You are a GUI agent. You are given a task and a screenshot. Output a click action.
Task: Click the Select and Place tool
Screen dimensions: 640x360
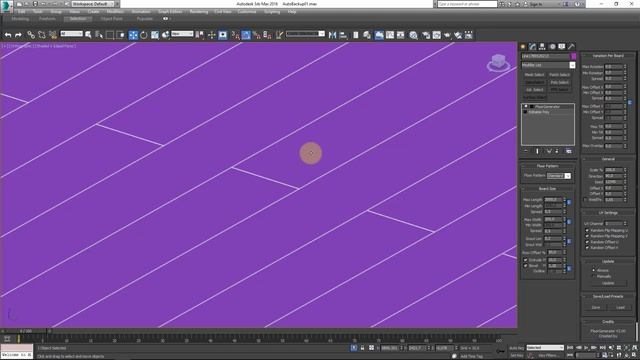[x=165, y=35]
